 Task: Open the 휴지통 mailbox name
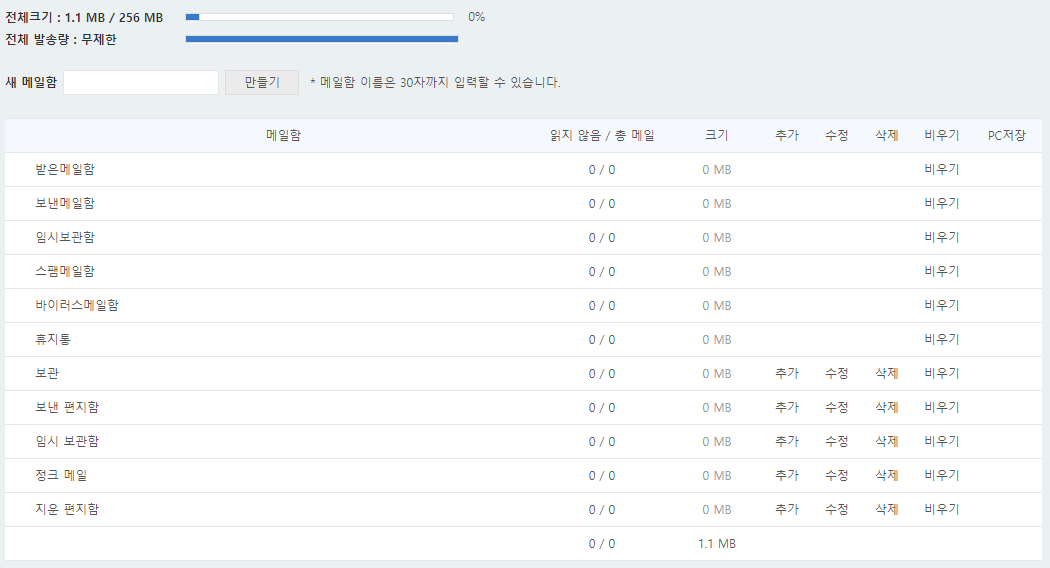(x=53, y=339)
